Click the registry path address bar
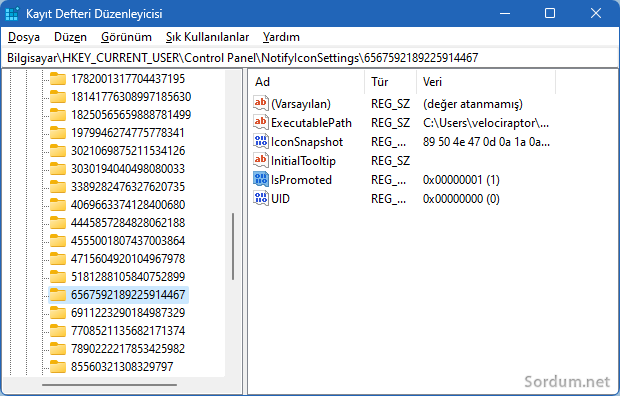 [310, 58]
